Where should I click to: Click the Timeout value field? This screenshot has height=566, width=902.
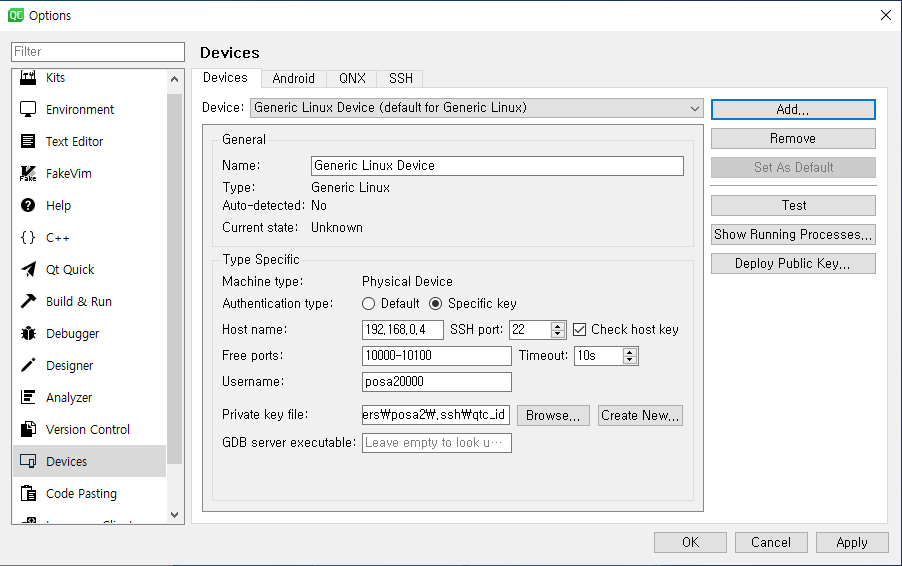[599, 355]
